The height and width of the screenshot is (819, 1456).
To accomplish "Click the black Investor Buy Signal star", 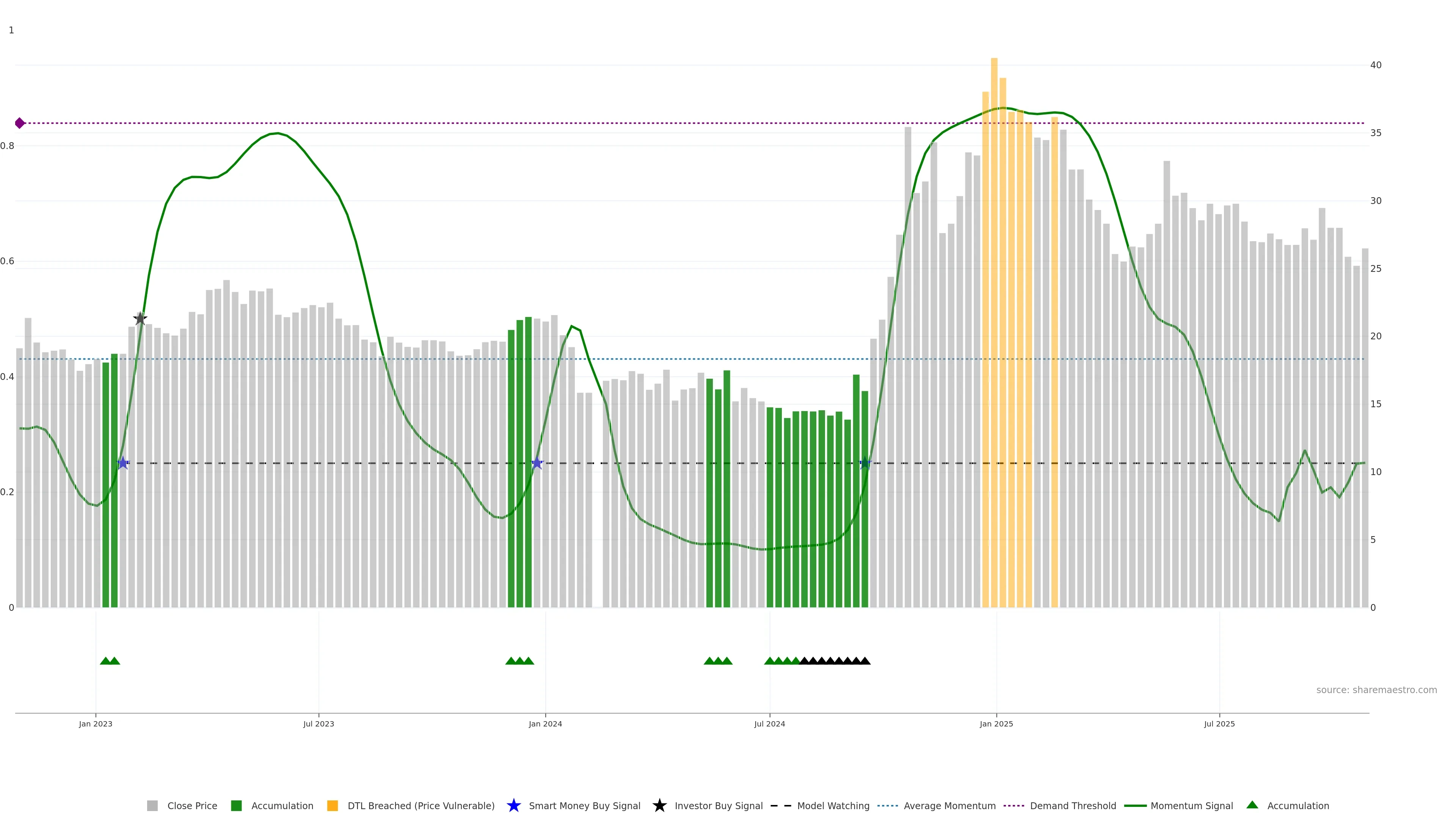I will pyautogui.click(x=140, y=318).
